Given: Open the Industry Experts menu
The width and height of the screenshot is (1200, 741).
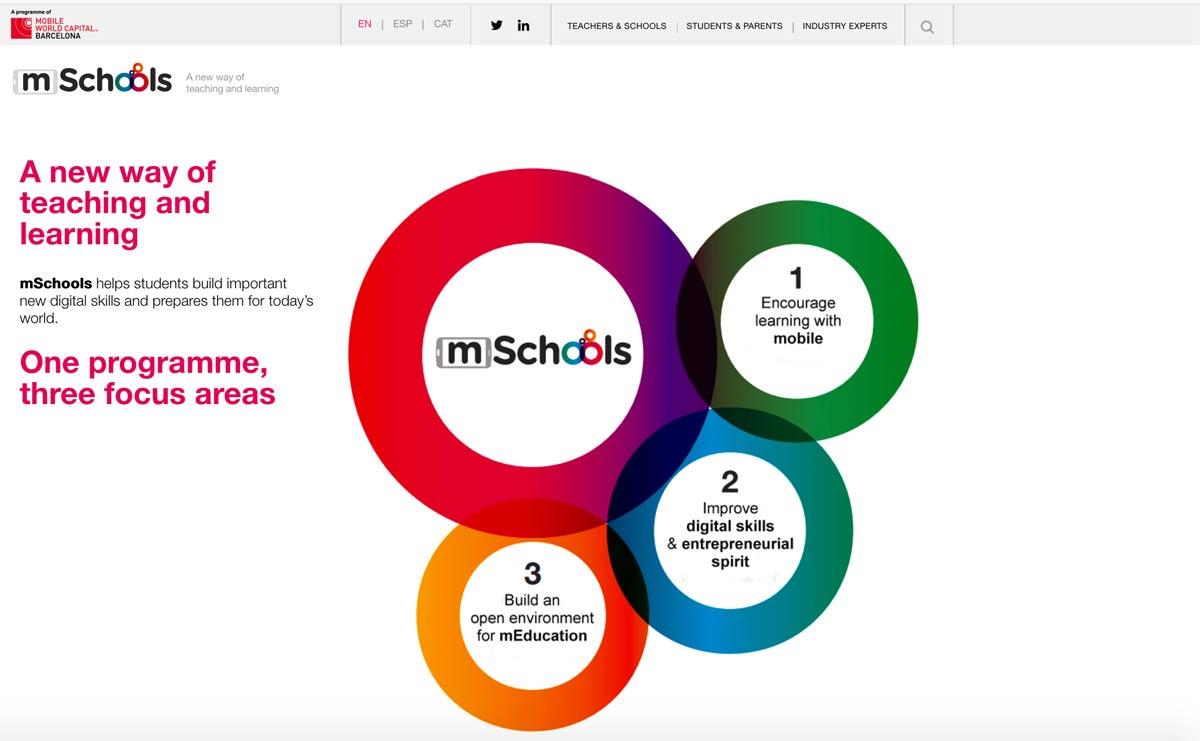Looking at the screenshot, I should tap(845, 26).
